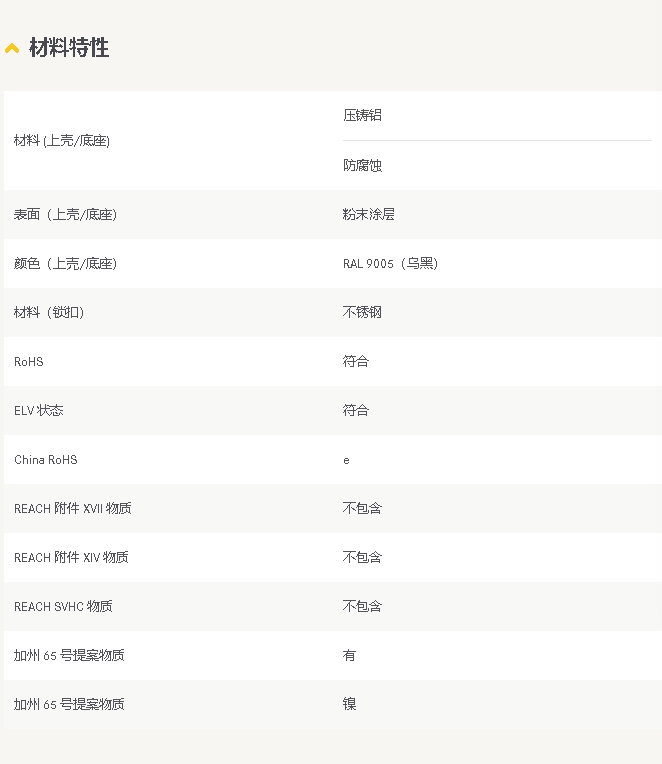The height and width of the screenshot is (764, 662).
Task: Click the China RoHS row label
Action: (45, 460)
